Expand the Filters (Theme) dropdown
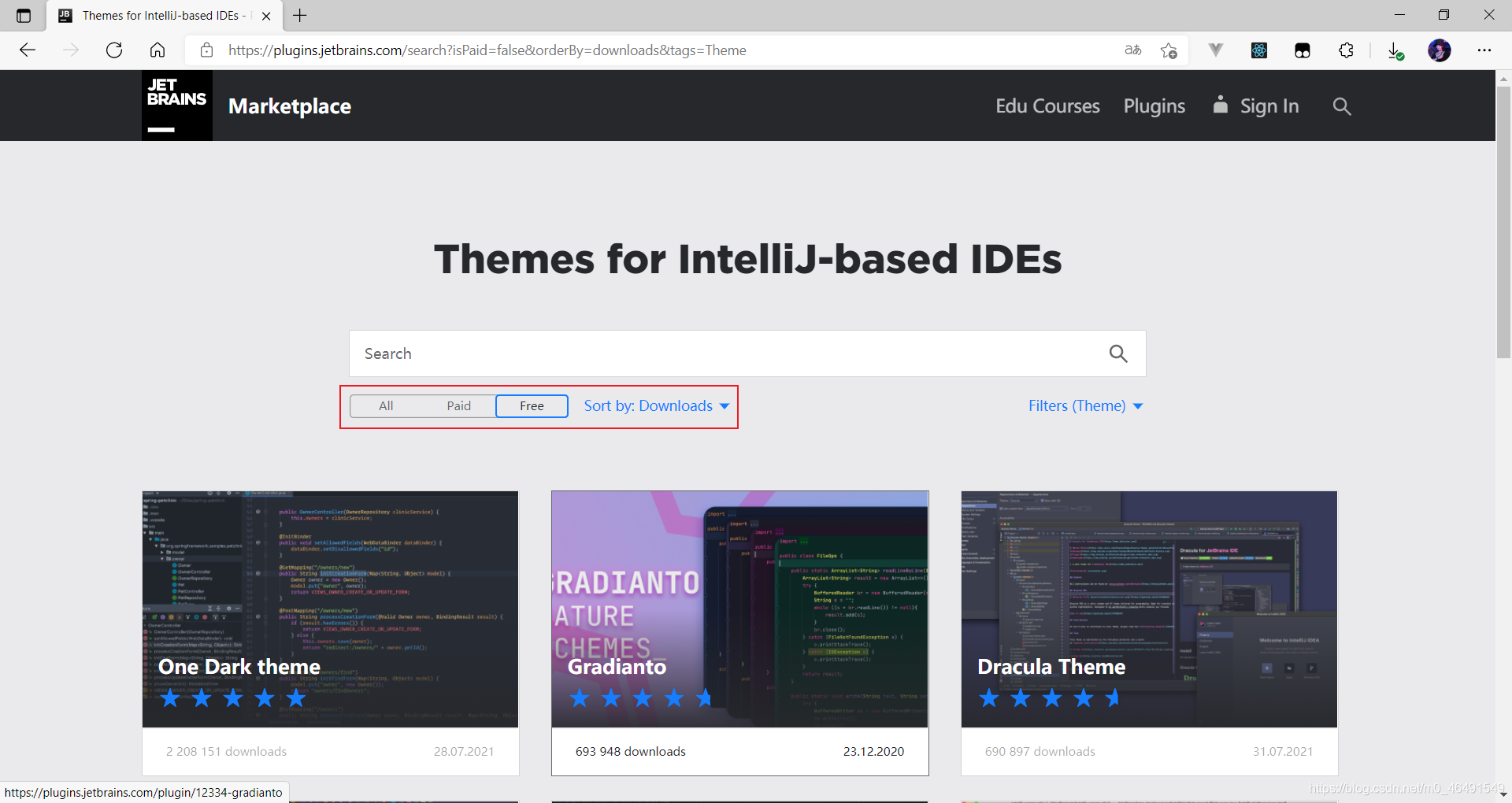The height and width of the screenshot is (803, 1512). coord(1086,406)
